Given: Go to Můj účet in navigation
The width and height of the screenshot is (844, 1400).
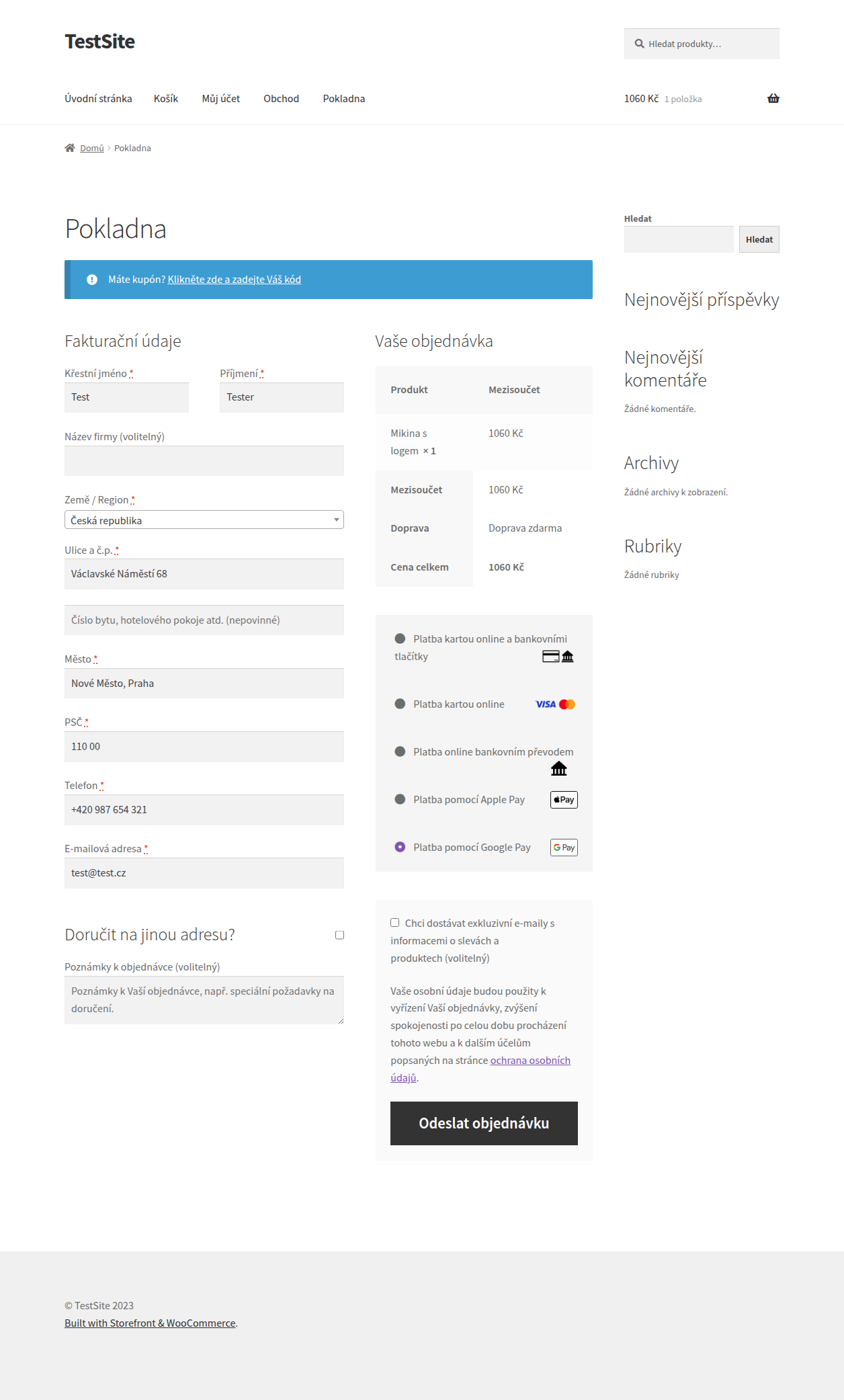Looking at the screenshot, I should tap(220, 99).
